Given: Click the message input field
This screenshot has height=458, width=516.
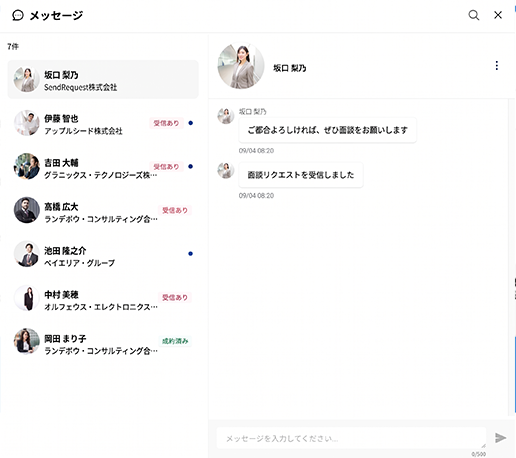Looking at the screenshot, I should click(351, 438).
